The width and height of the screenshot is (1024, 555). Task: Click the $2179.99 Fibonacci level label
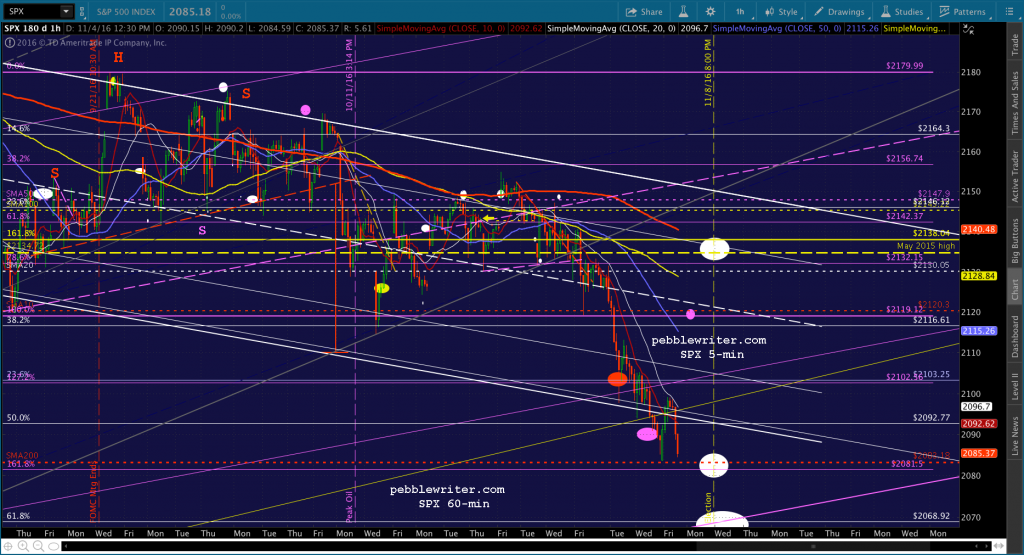coord(904,66)
